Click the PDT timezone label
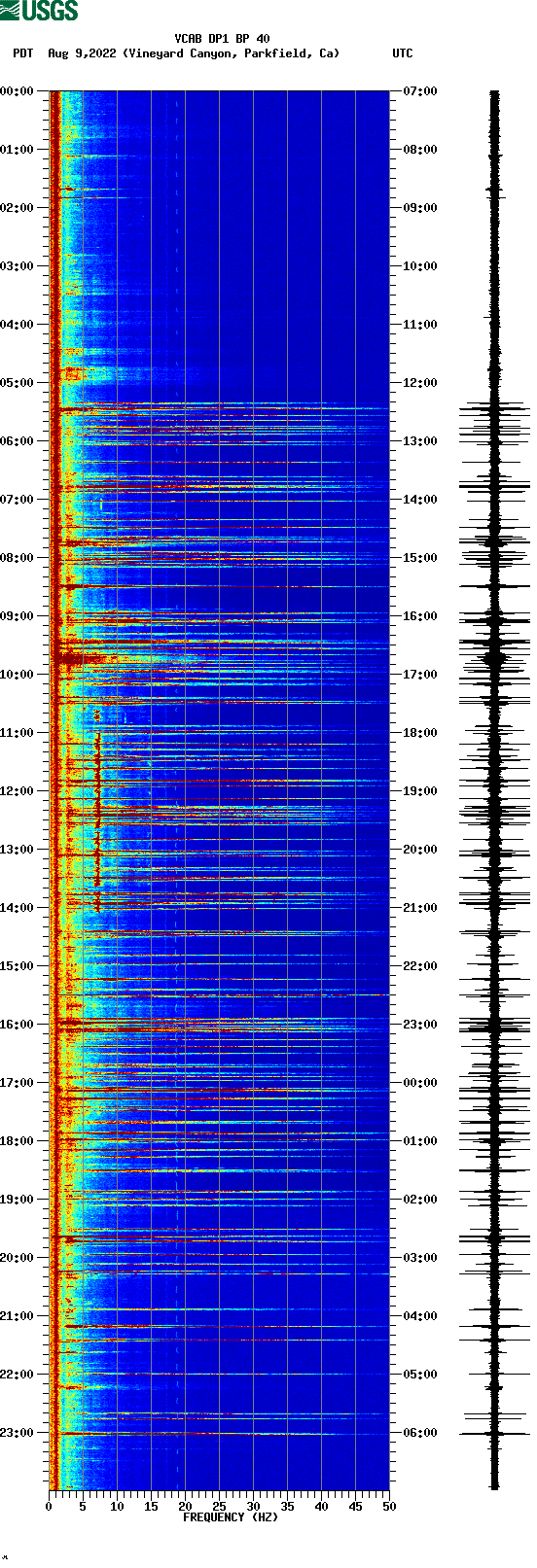This screenshot has height=1568, width=537. click(22, 53)
